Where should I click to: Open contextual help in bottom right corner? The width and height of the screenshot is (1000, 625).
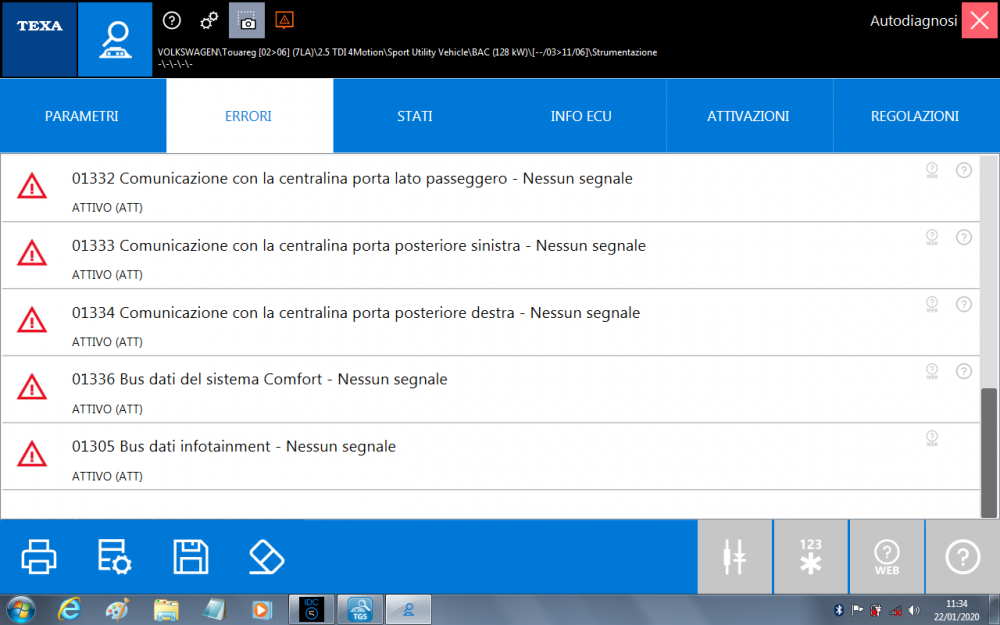962,557
